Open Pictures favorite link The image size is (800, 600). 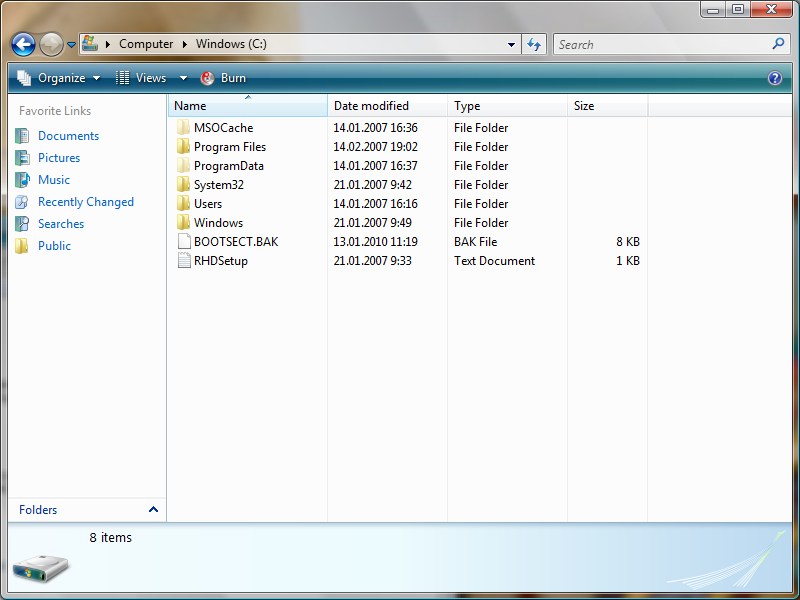pos(59,158)
